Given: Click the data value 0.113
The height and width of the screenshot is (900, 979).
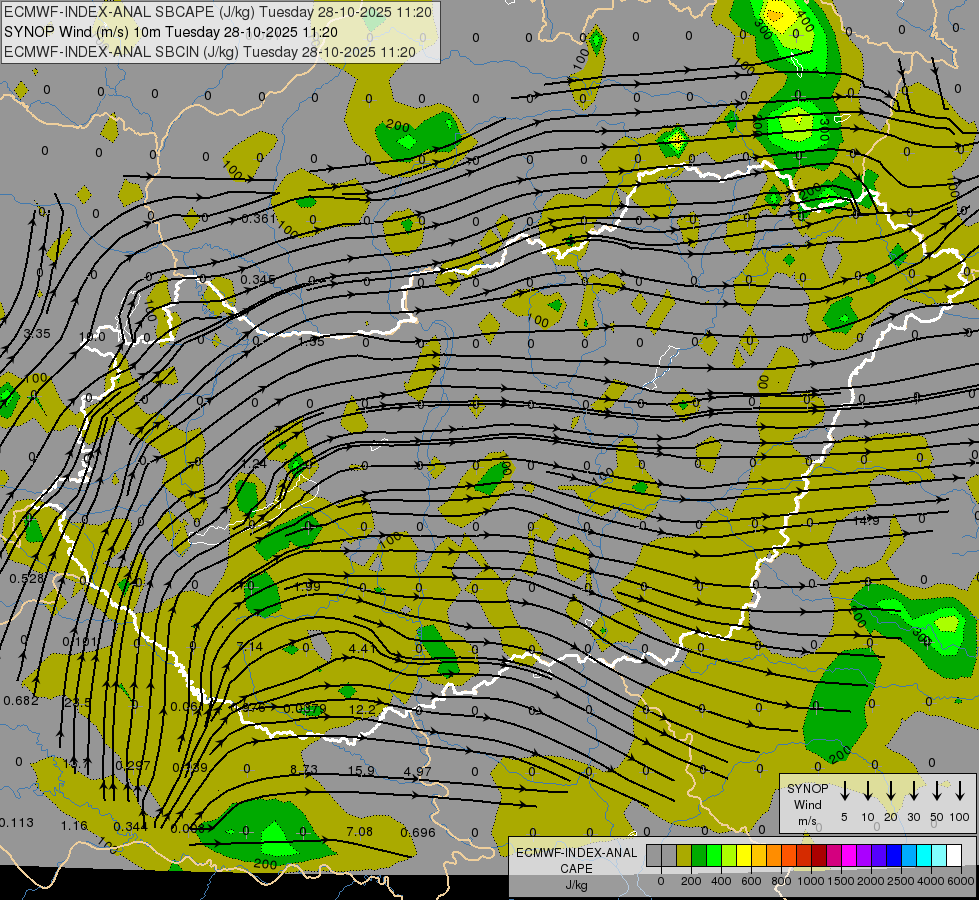Looking at the screenshot, I should click(x=16, y=823).
